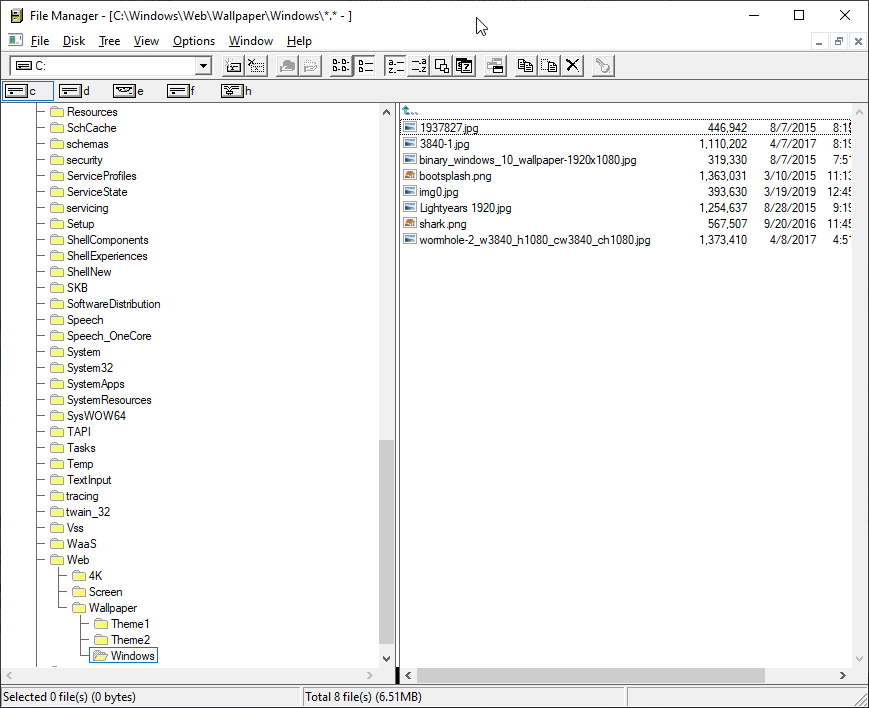Click the File Manager system menu icon
The height and width of the screenshot is (708, 869).
point(17,16)
